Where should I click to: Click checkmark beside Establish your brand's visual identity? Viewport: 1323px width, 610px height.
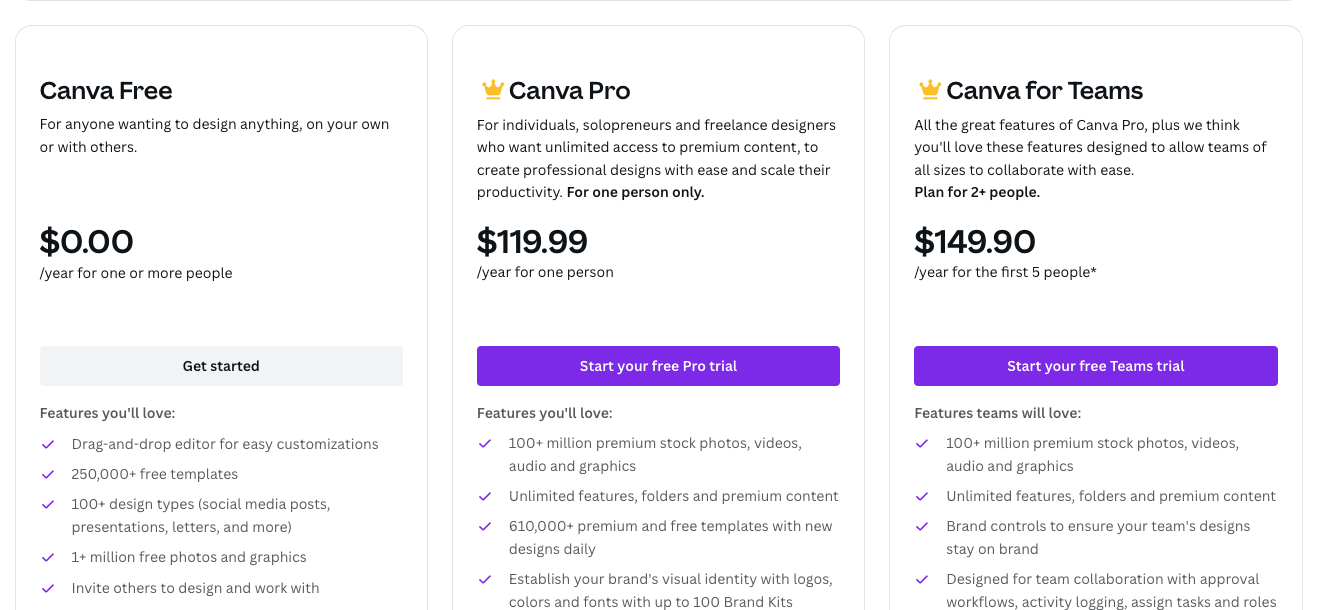coord(485,579)
